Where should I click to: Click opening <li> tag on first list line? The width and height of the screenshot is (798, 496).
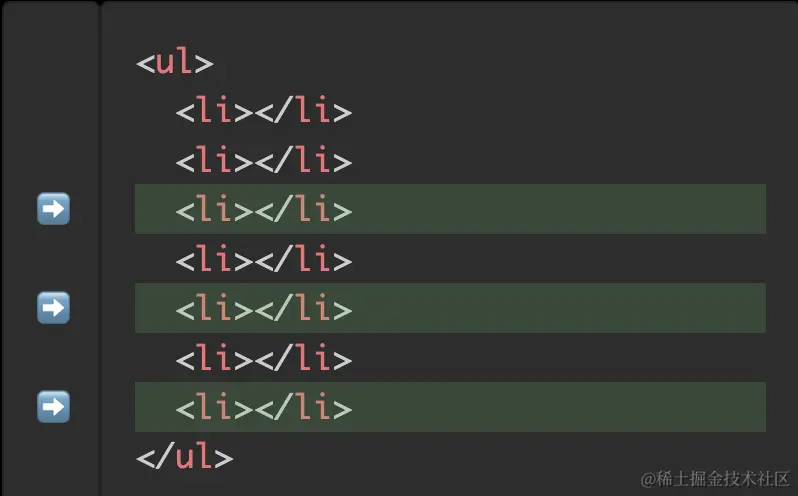214,112
